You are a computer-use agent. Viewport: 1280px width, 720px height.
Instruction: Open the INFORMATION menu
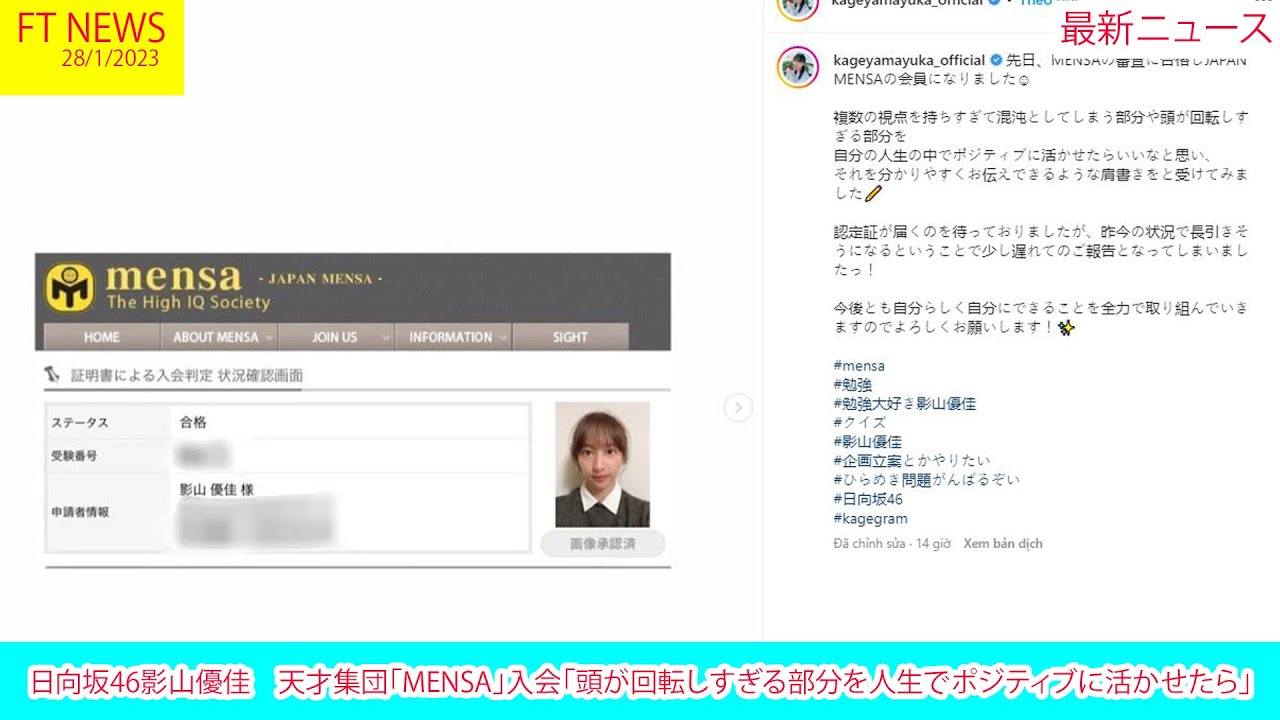453,337
